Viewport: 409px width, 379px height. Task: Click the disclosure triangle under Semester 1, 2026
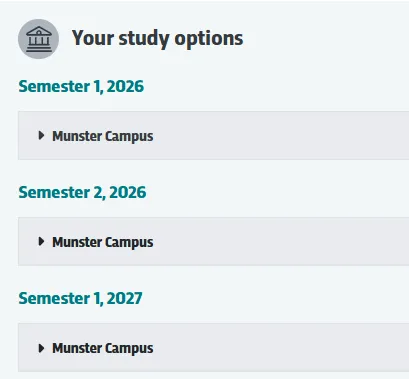41,135
